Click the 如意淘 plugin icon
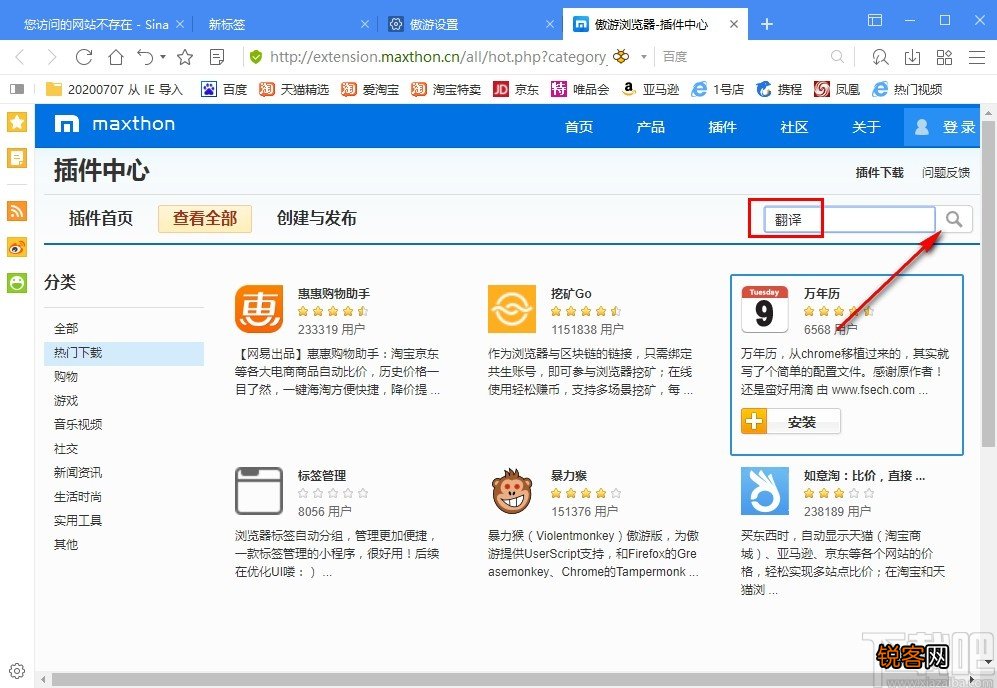 (x=764, y=491)
